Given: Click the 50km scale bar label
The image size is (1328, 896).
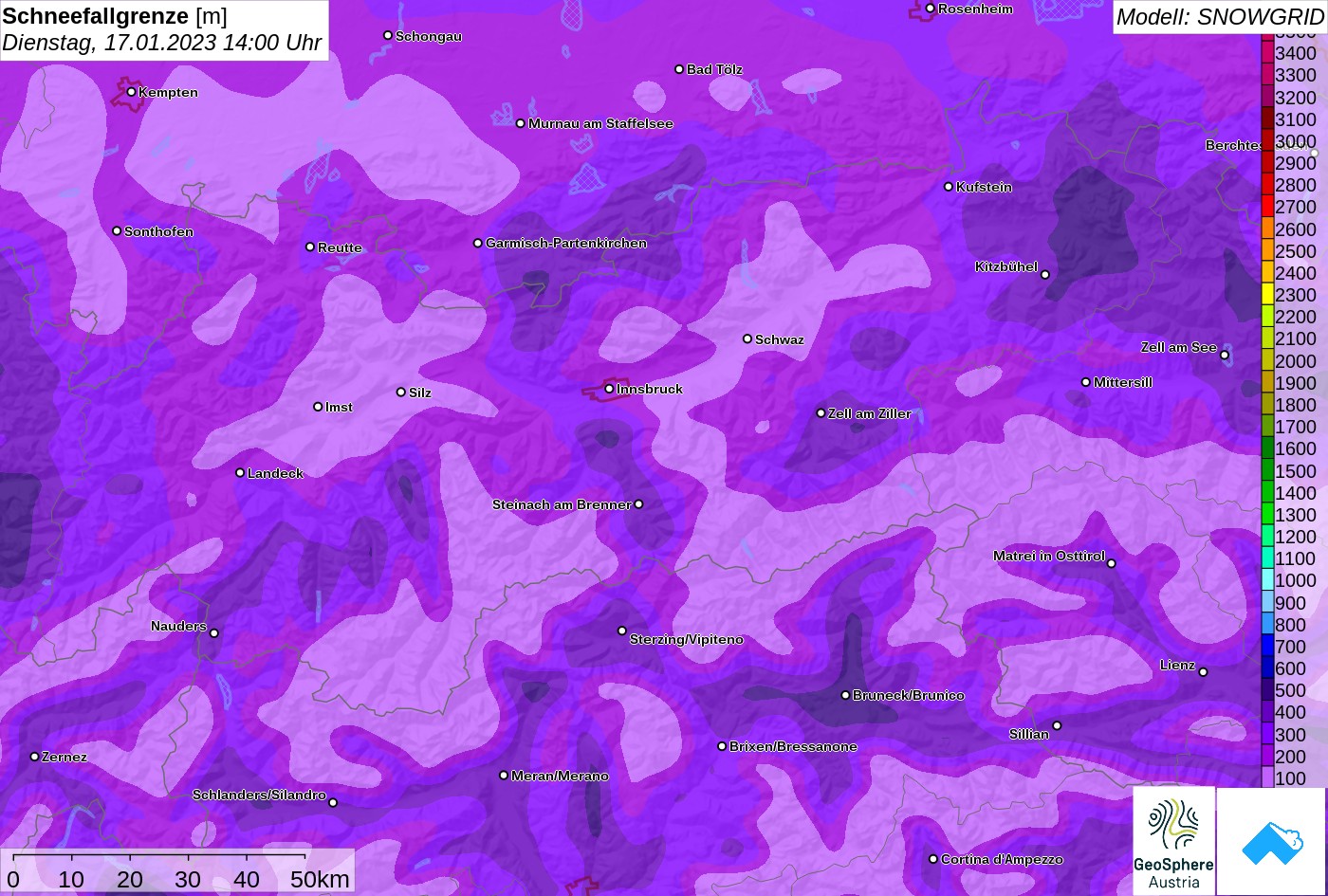Looking at the screenshot, I should pos(320,880).
